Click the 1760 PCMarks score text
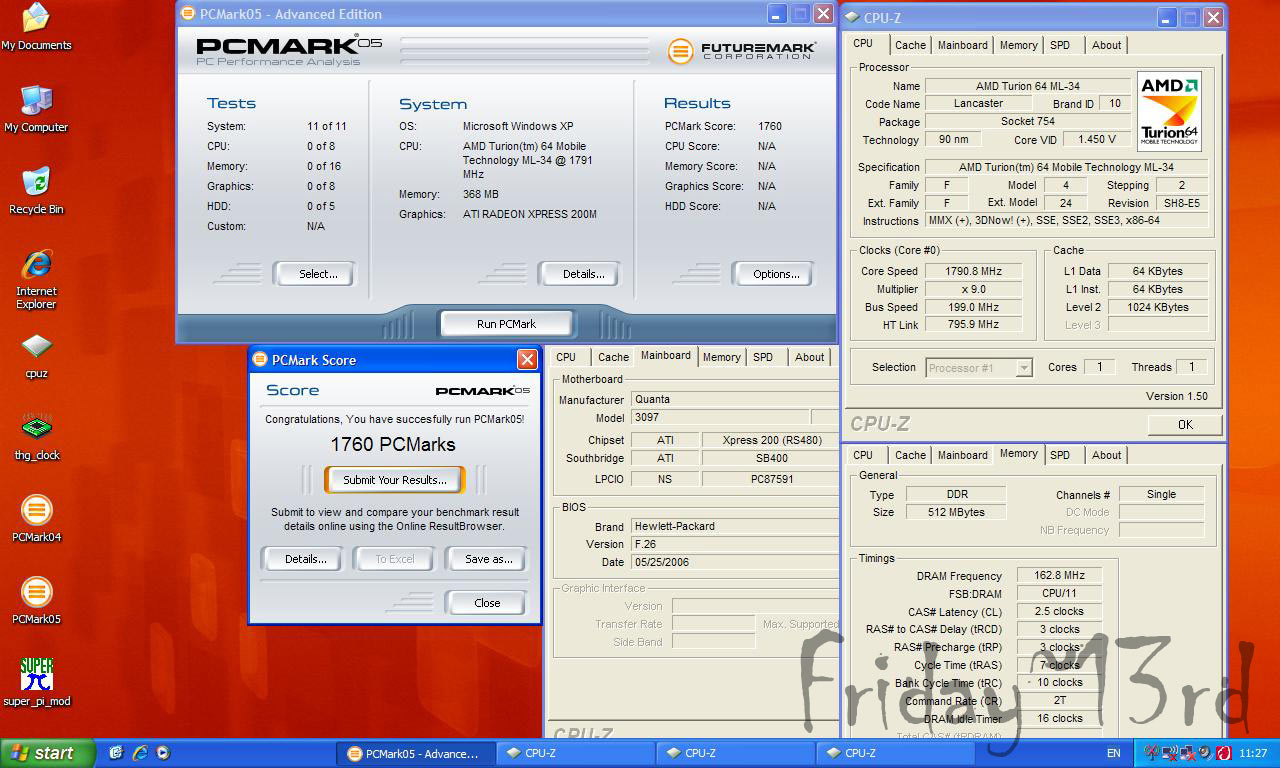Image resolution: width=1280 pixels, height=768 pixels. click(393, 444)
